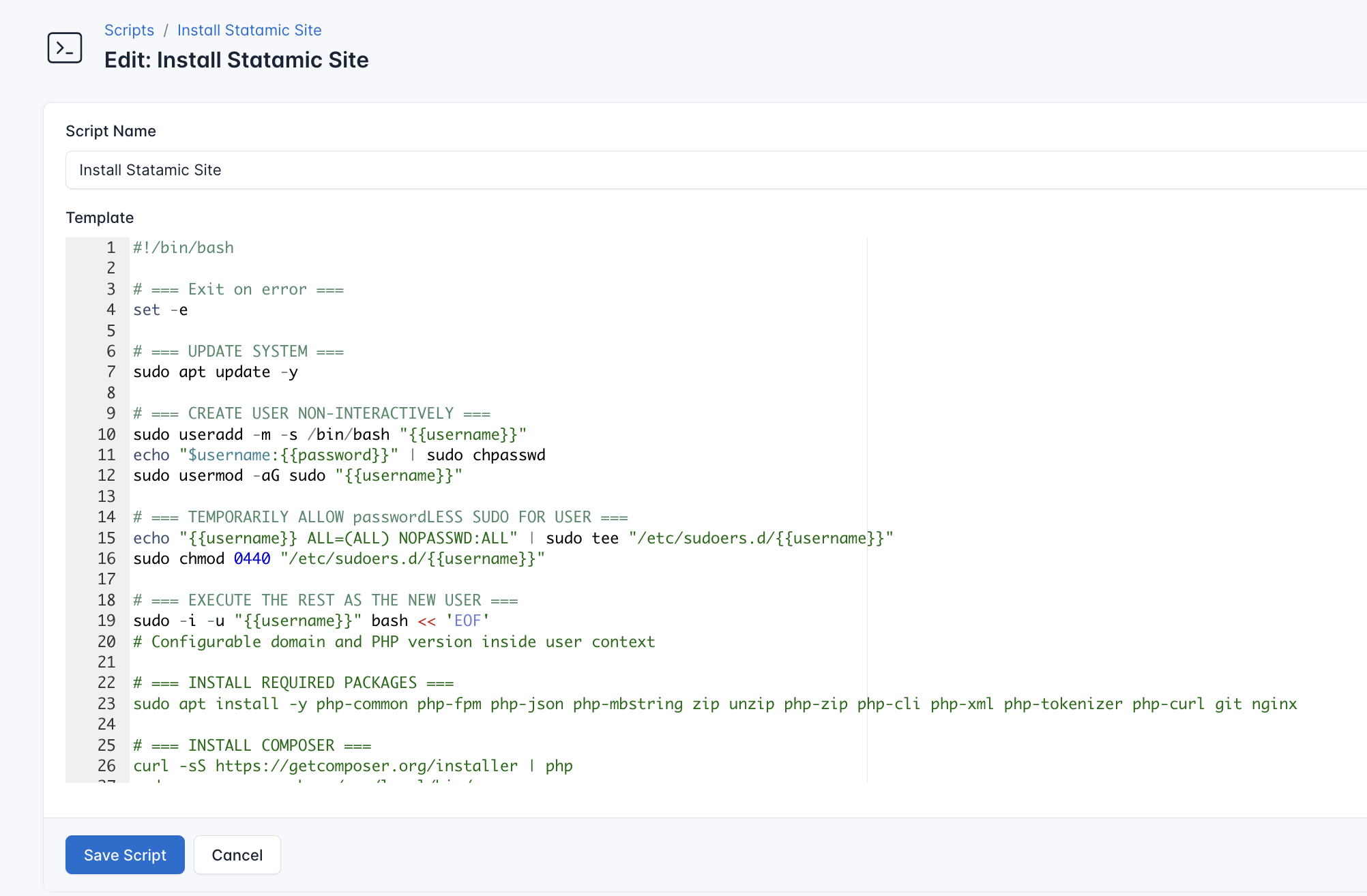Click the Save Script button

pyautogui.click(x=124, y=854)
